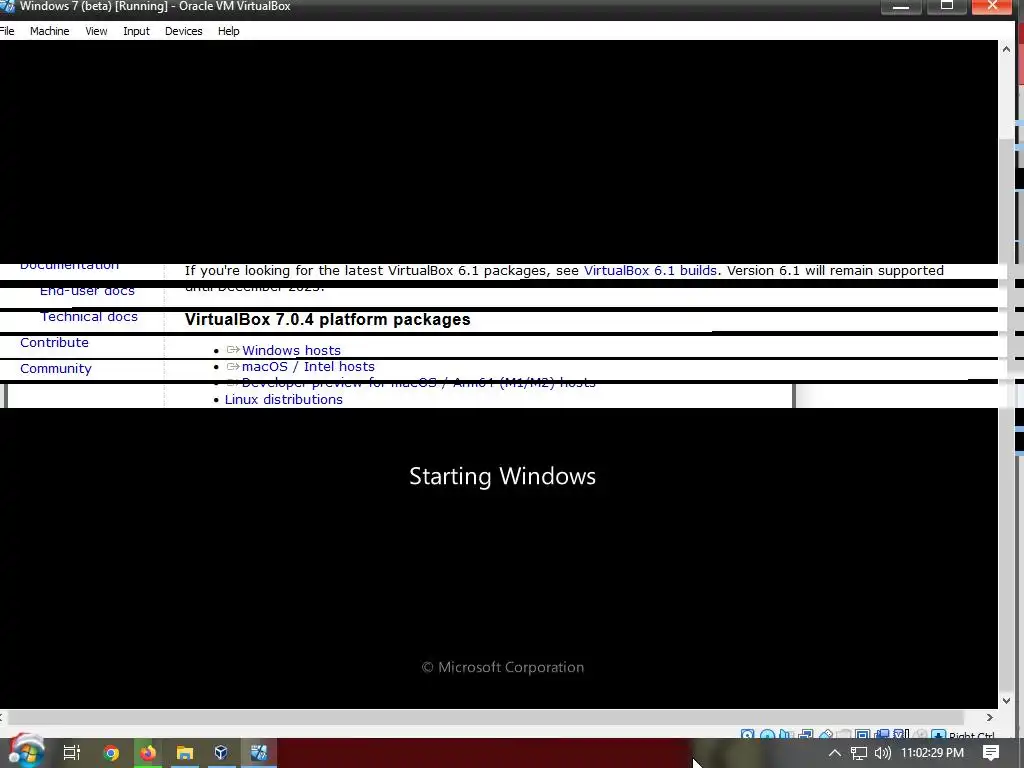The width and height of the screenshot is (1024, 768).
Task: Show hidden system tray icons
Action: 835,752
